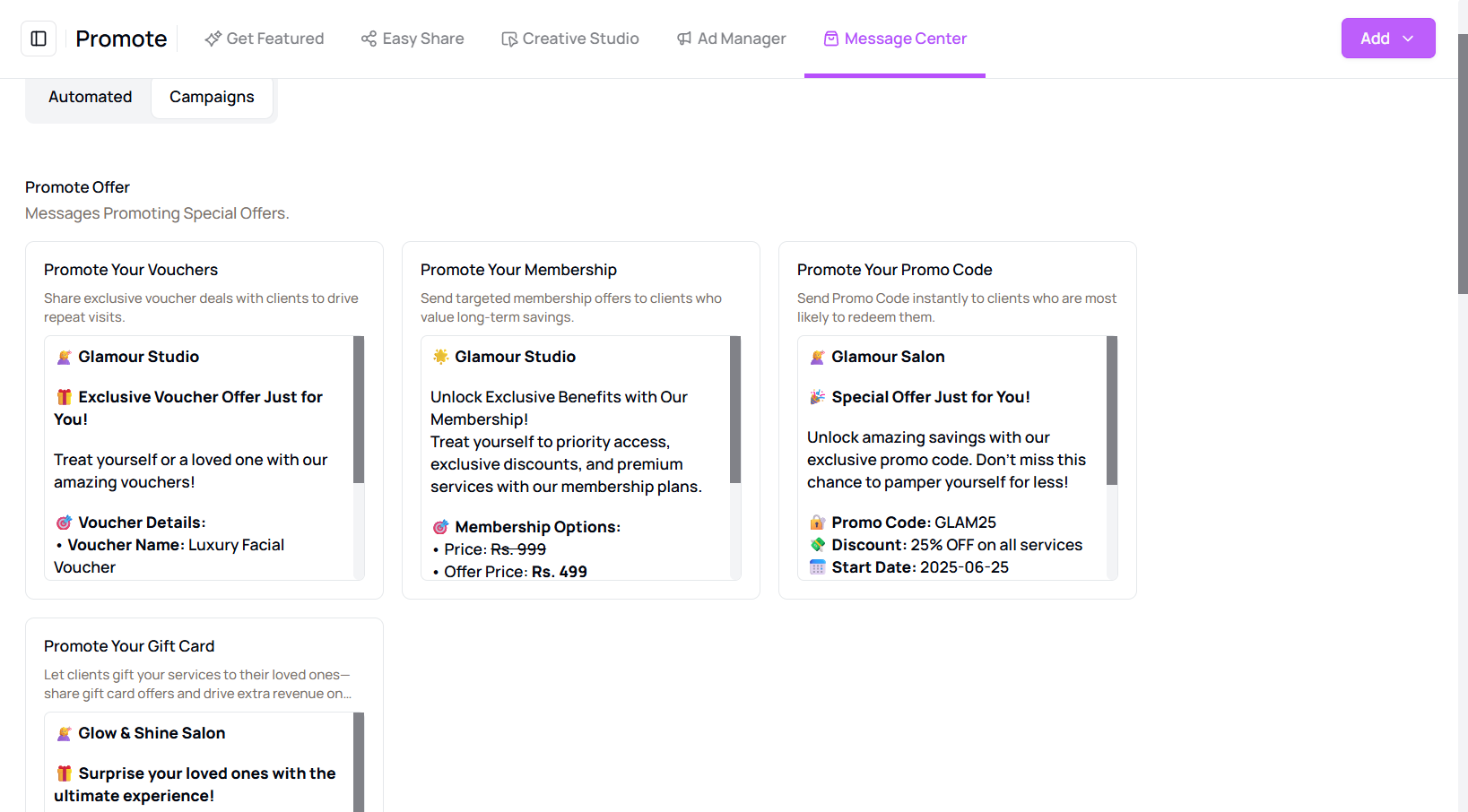Open Ad Manager tab

tap(731, 39)
